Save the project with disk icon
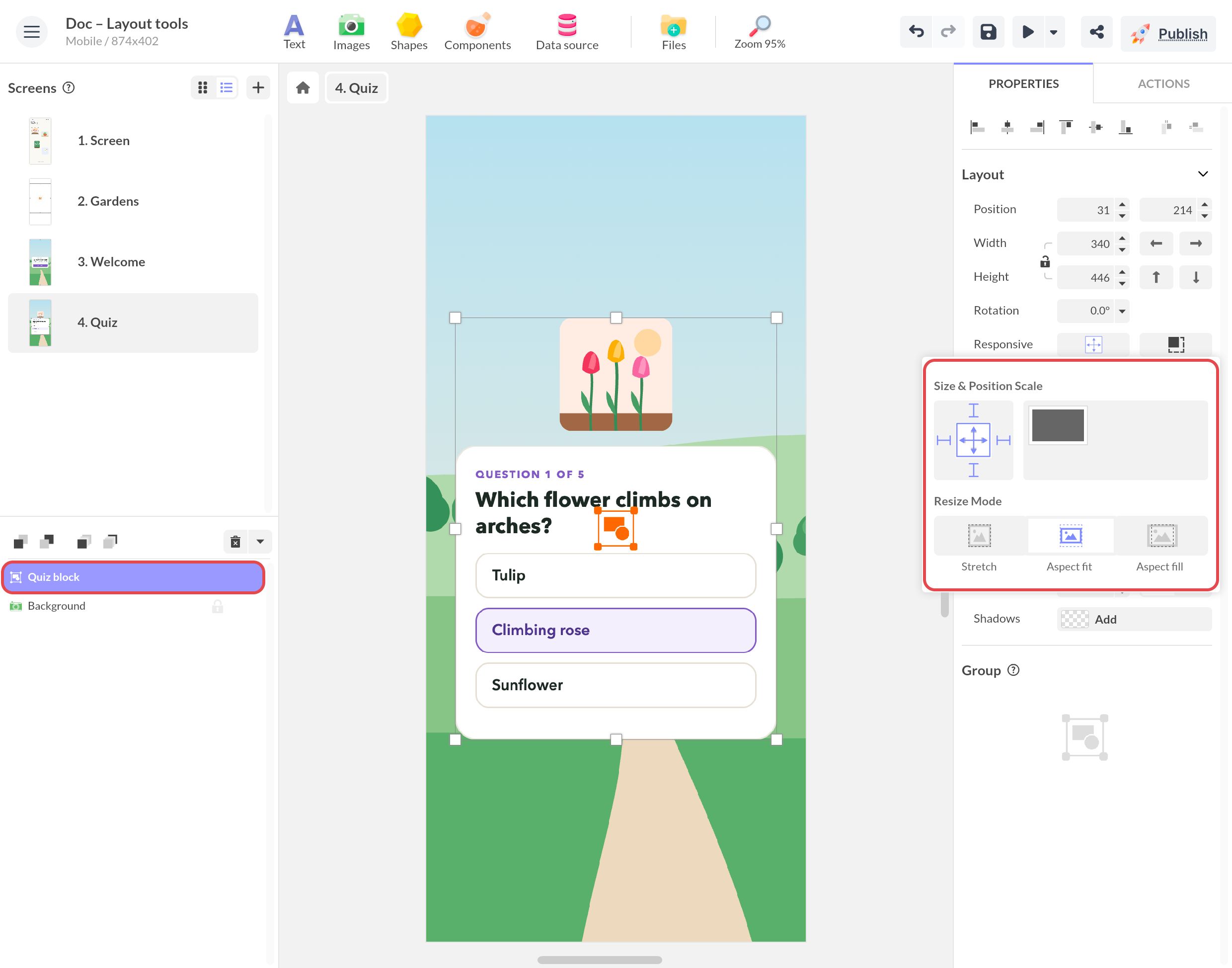1232x968 pixels. [989, 32]
